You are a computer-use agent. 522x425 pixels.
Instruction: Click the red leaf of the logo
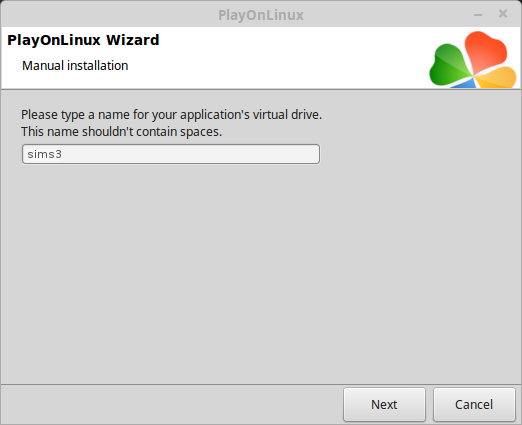click(485, 50)
